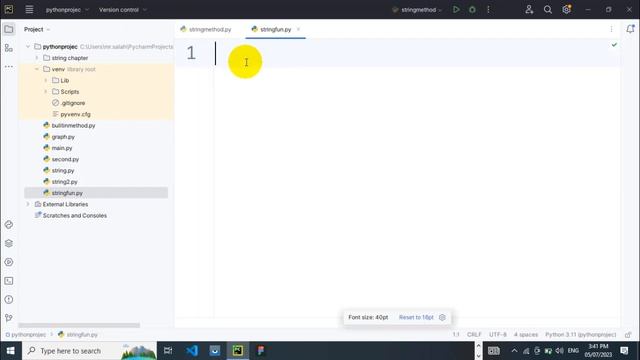Click the read-only lock status icon

pos(628,335)
